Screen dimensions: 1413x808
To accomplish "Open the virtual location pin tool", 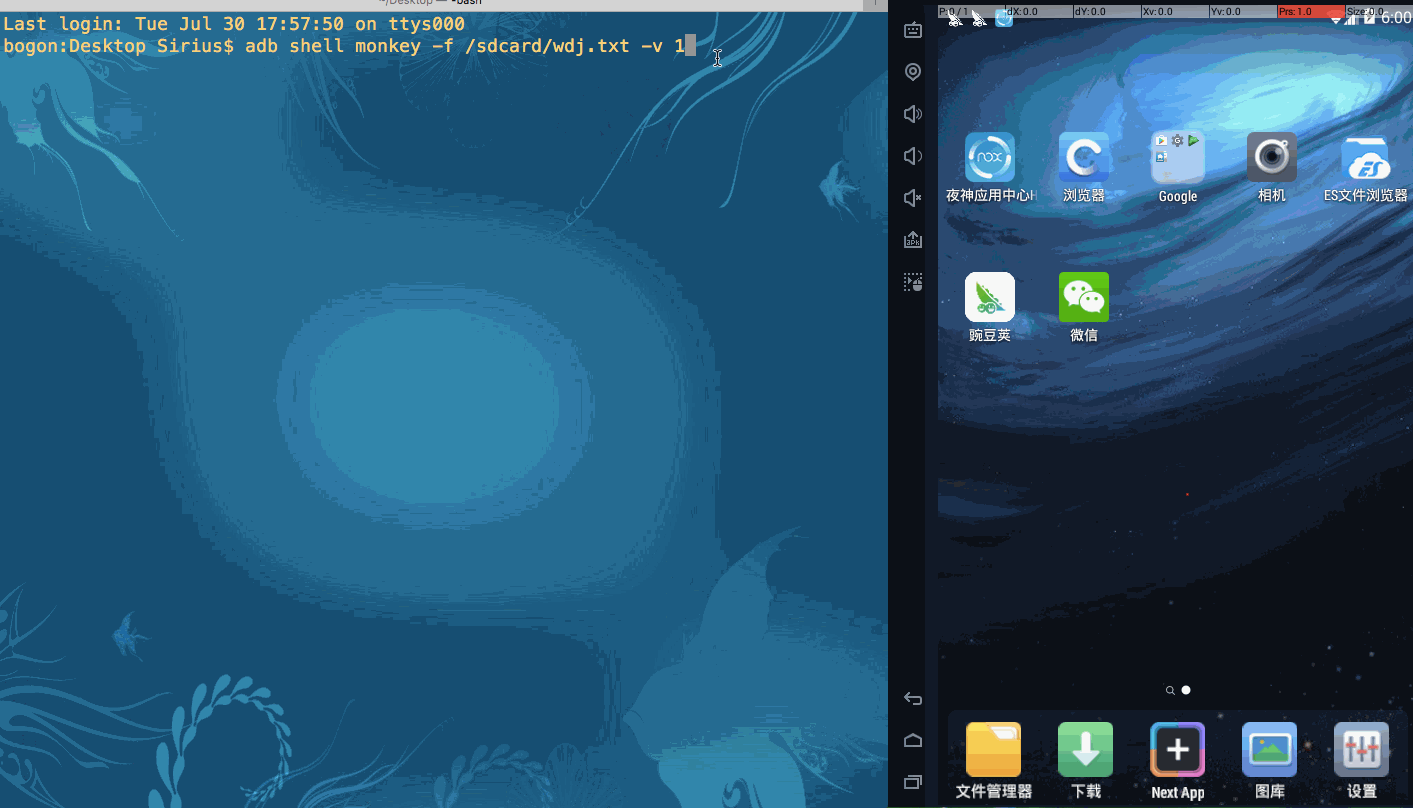I will [913, 72].
